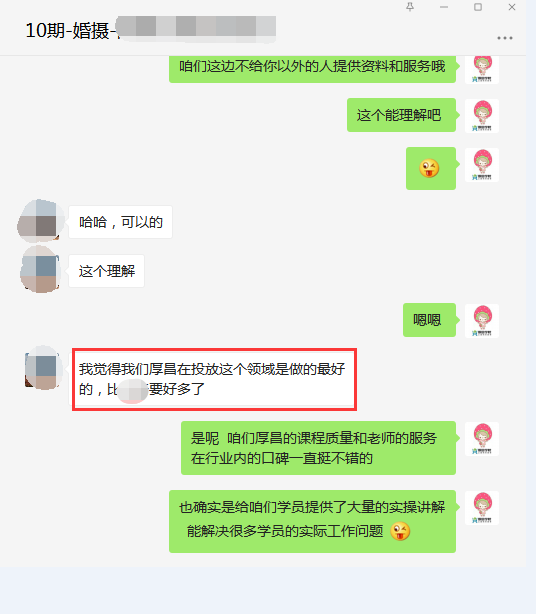Screen dimensions: 536x614
Task: Select the message 也确实是给咱们学员提供了大量的实操讲解
Action: [x=312, y=521]
